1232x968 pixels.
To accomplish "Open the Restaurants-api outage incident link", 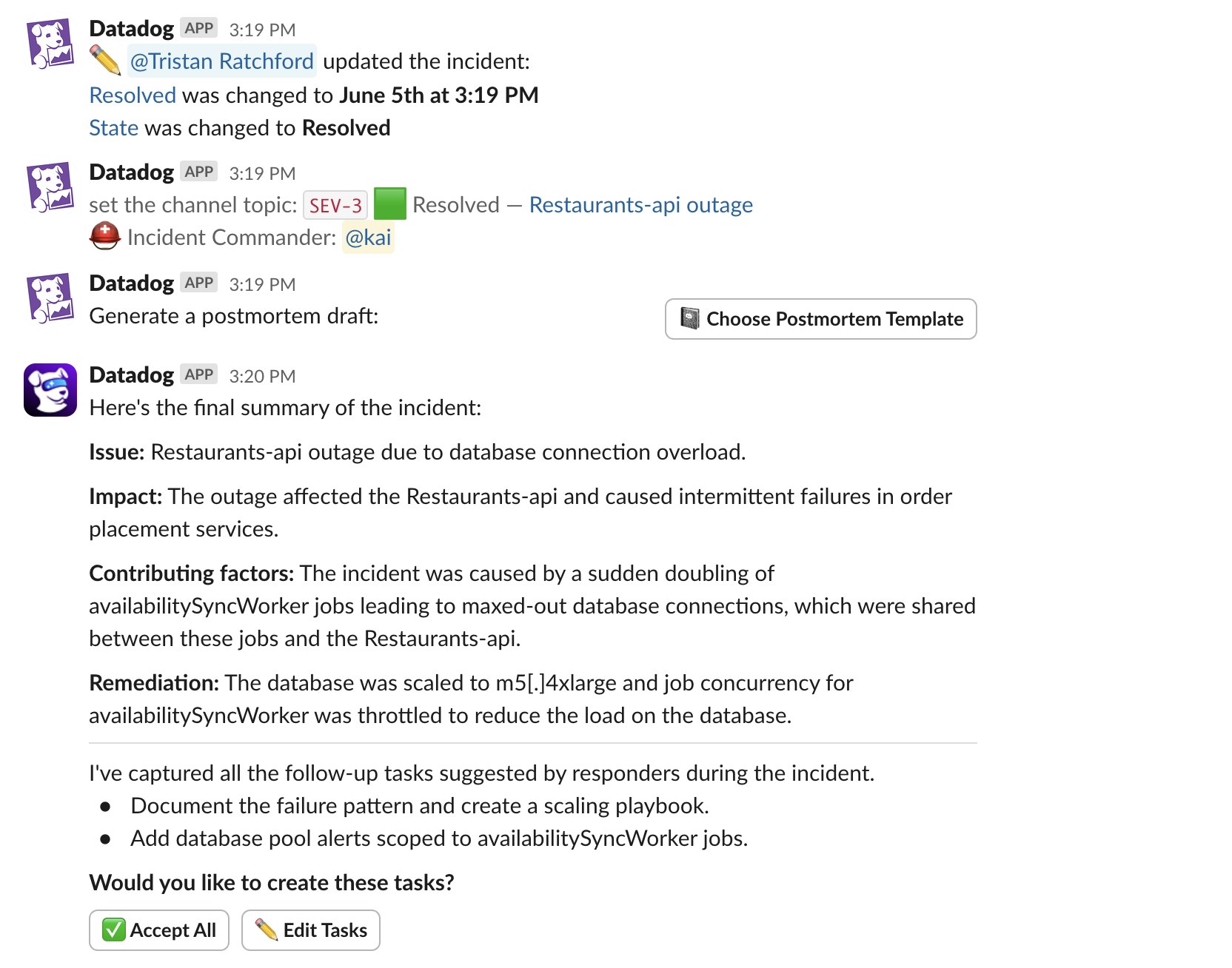I will click(x=640, y=204).
